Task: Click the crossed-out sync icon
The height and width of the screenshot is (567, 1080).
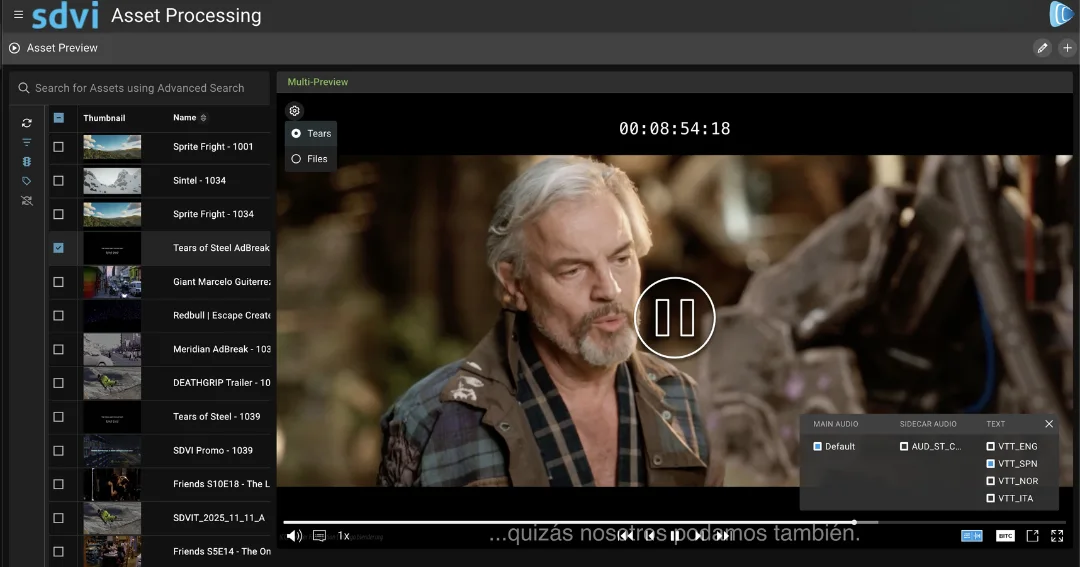Action: (x=27, y=201)
